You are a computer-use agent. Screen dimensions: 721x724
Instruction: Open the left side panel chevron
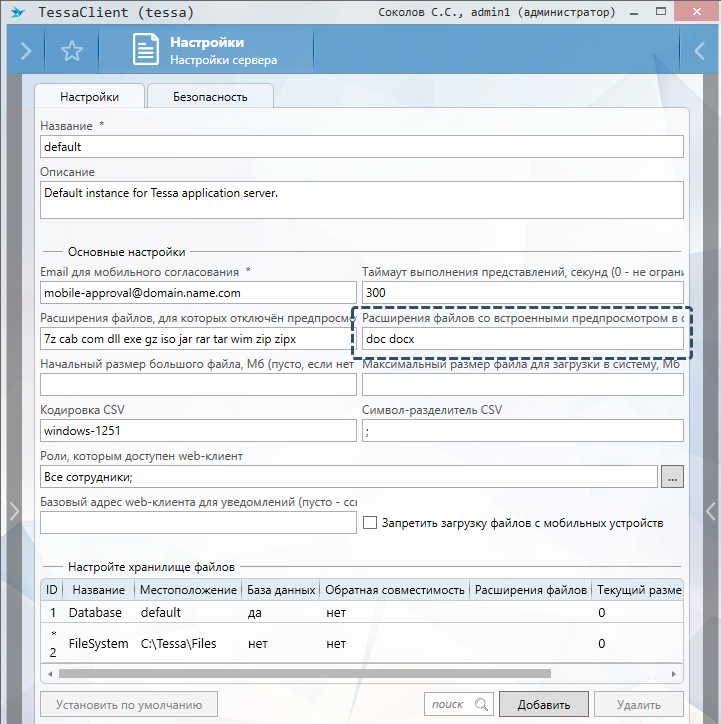pos(13,511)
